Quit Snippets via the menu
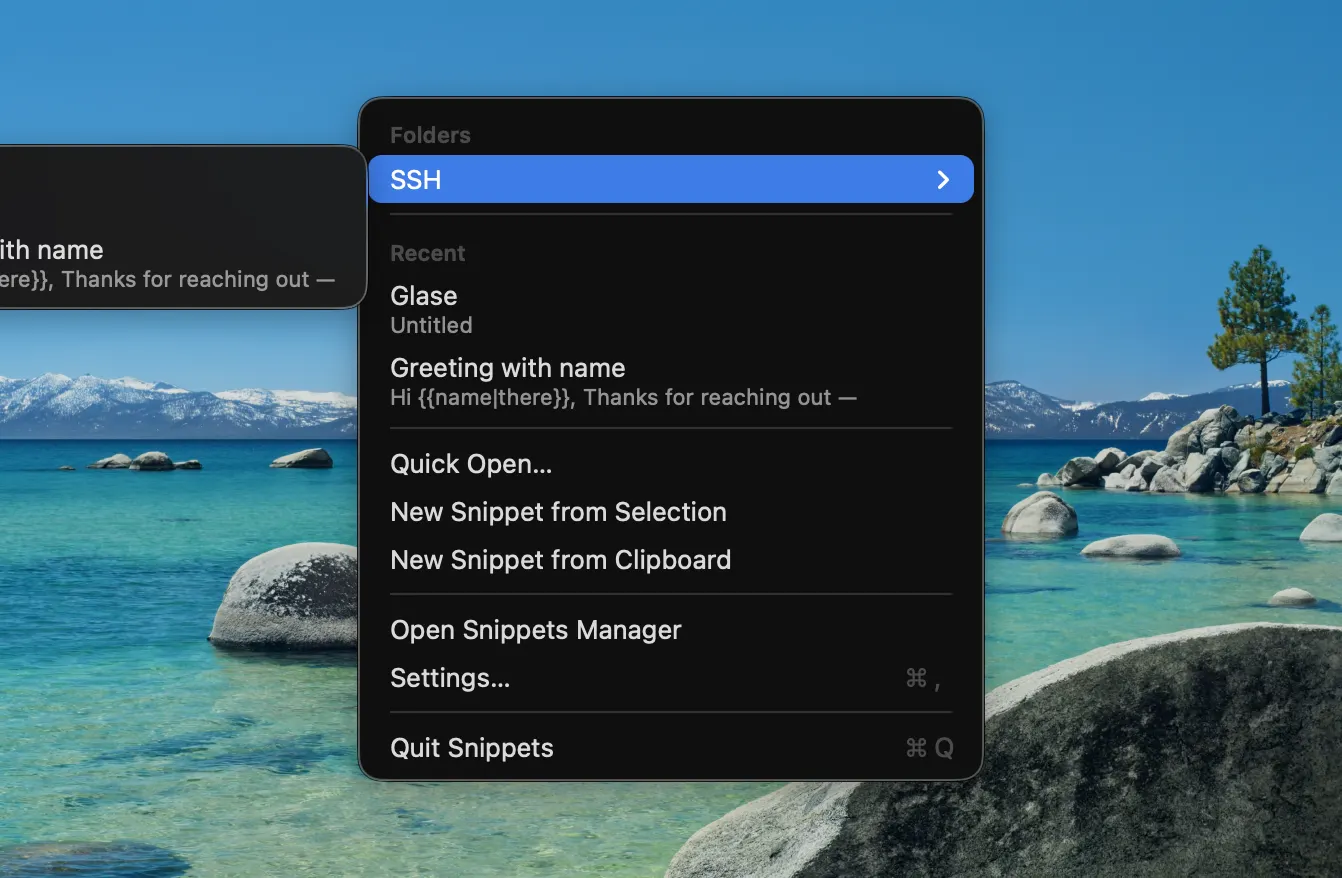Image resolution: width=1342 pixels, height=878 pixels. pyautogui.click(x=670, y=748)
